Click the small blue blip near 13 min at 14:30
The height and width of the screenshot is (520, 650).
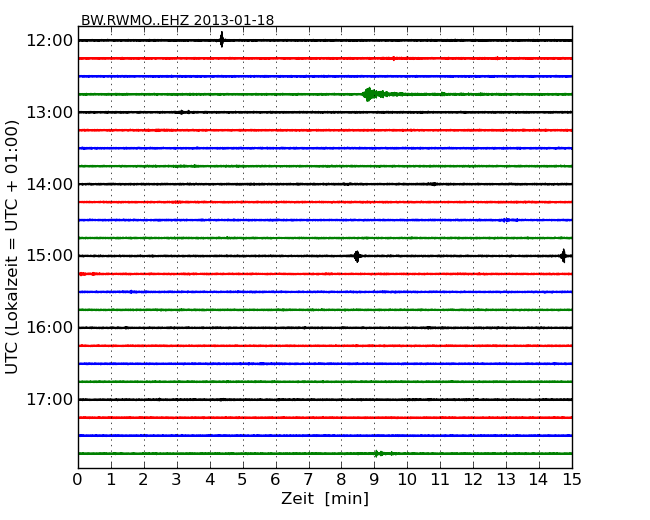point(510,220)
